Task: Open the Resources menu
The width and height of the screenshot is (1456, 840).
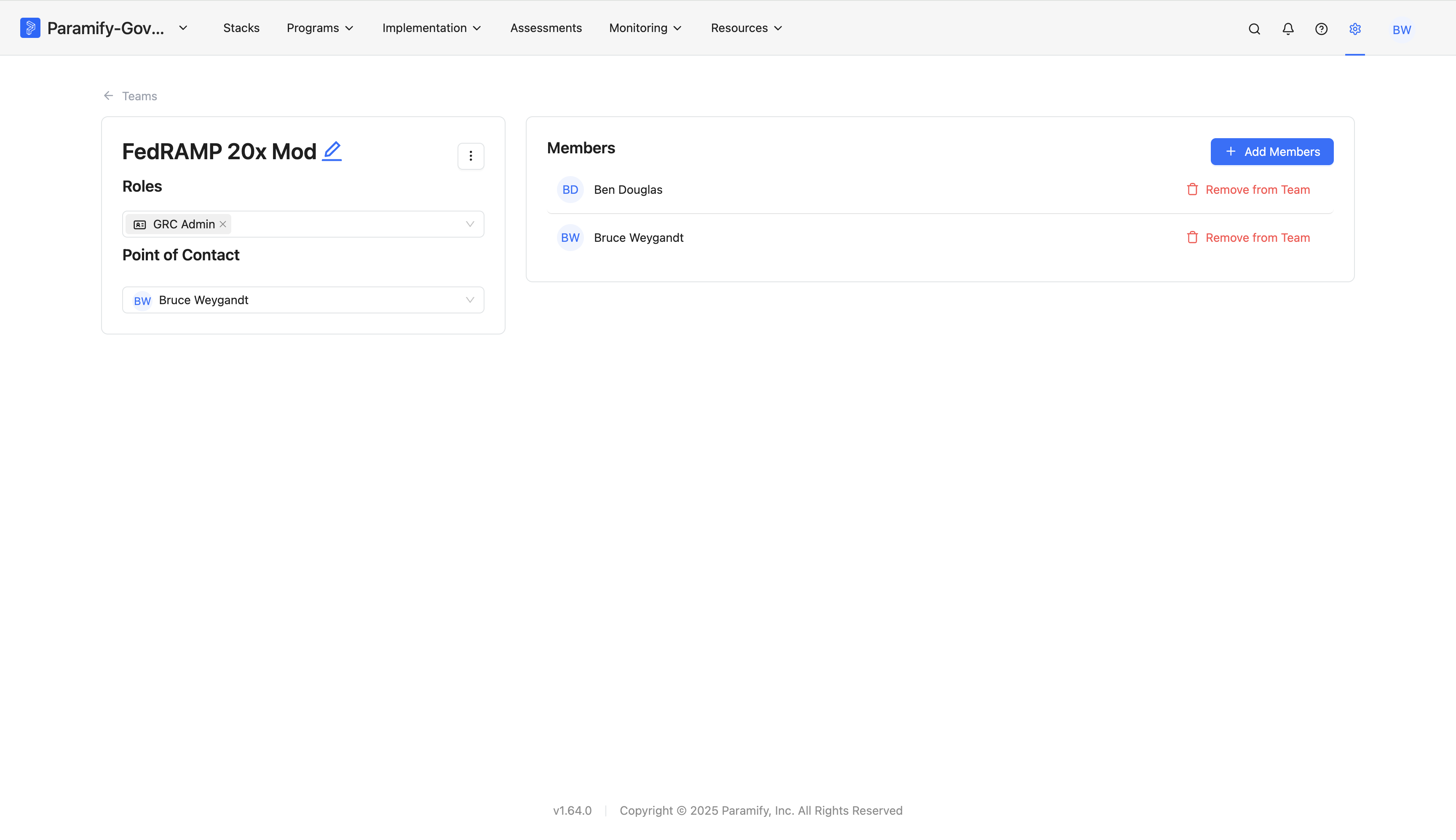Action: [x=747, y=28]
